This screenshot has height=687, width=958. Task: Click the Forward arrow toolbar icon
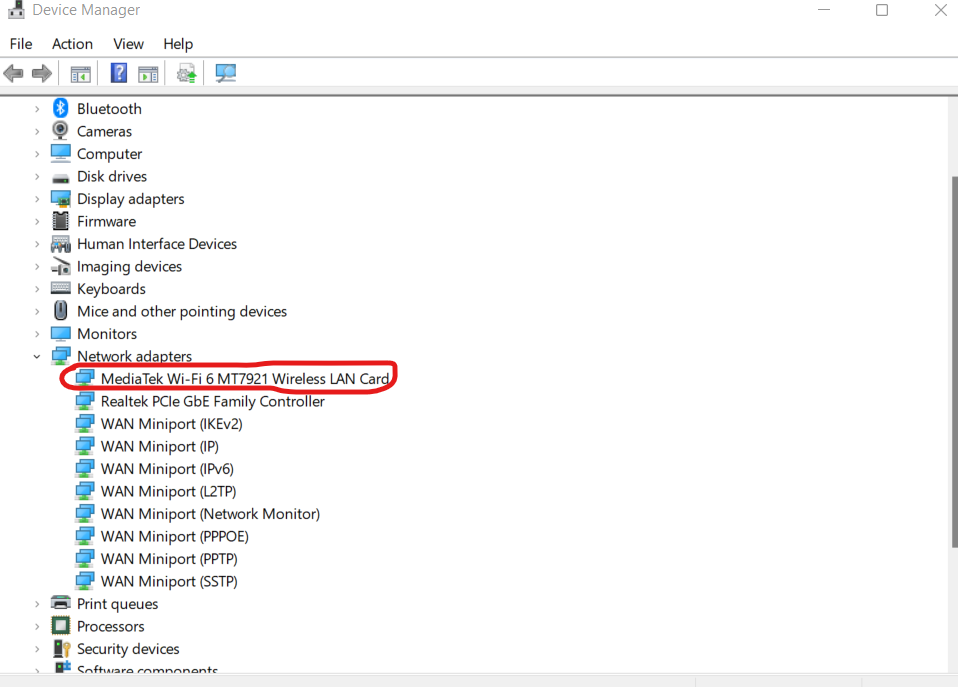(42, 74)
